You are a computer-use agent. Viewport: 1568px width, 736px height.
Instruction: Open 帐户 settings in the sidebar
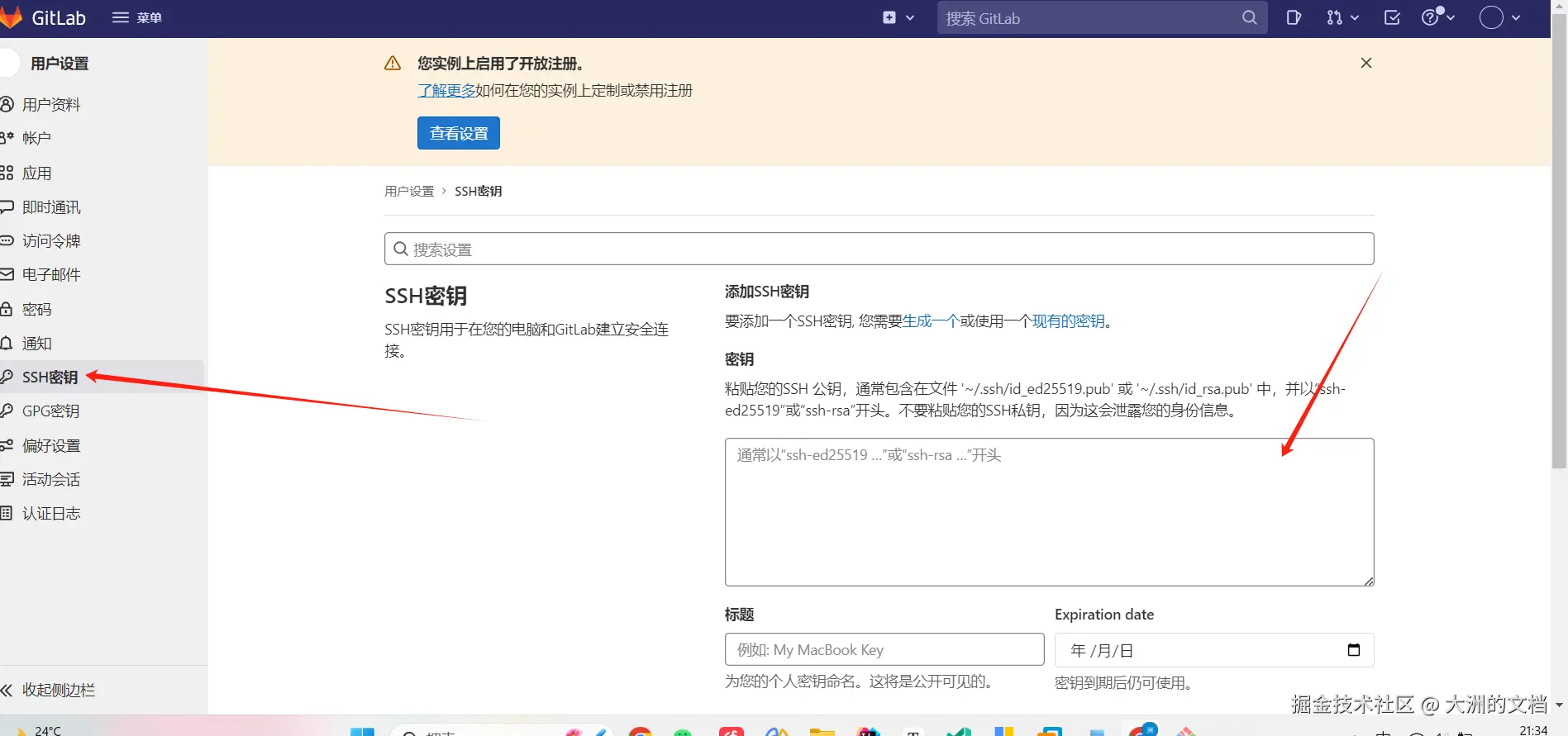click(x=102, y=138)
